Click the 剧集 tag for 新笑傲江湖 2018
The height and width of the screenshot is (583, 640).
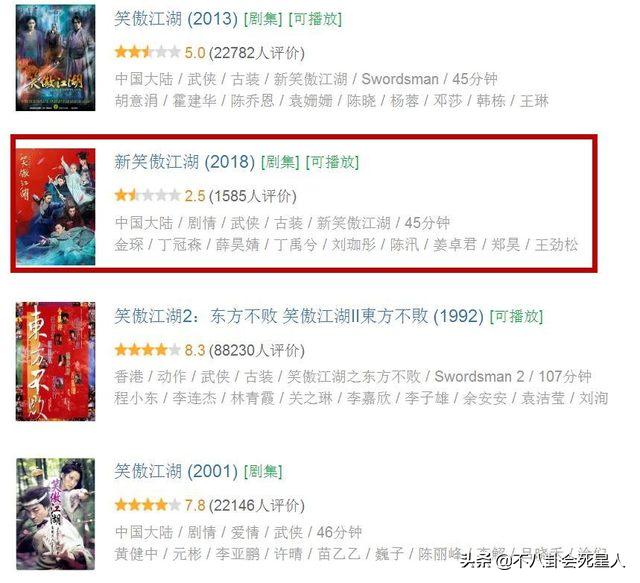pos(280,162)
